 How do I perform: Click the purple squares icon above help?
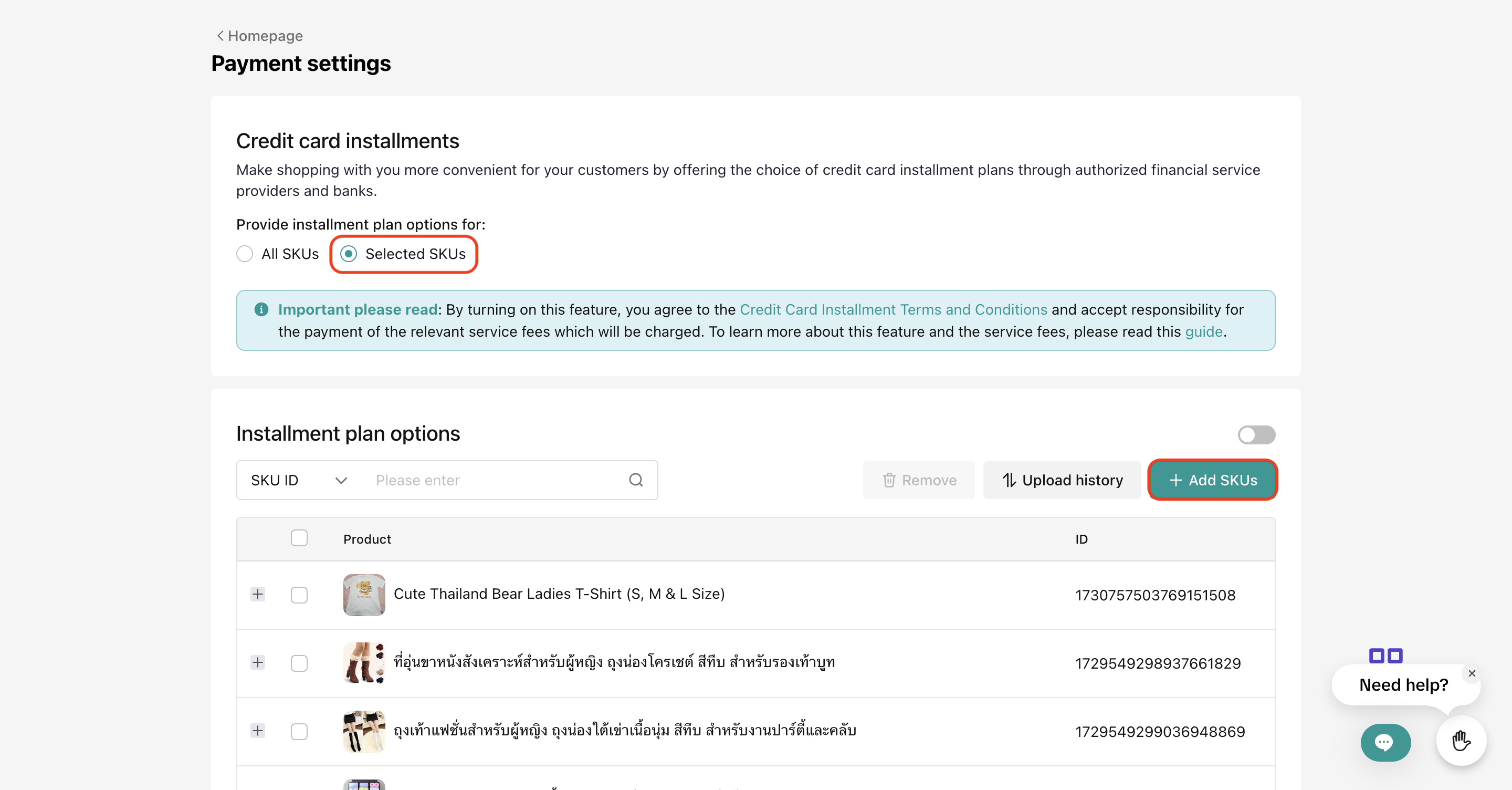[x=1385, y=655]
